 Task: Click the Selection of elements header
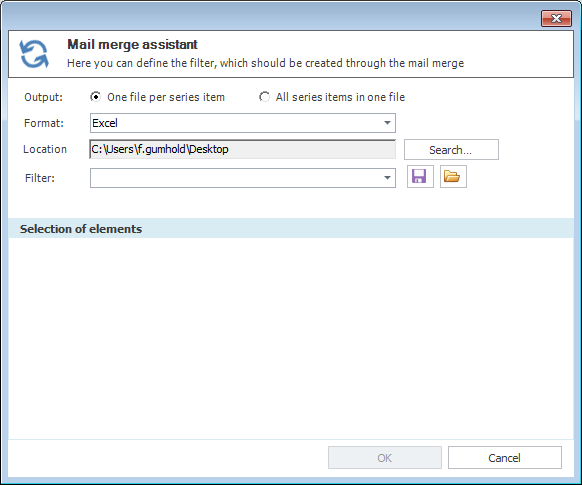point(81,229)
